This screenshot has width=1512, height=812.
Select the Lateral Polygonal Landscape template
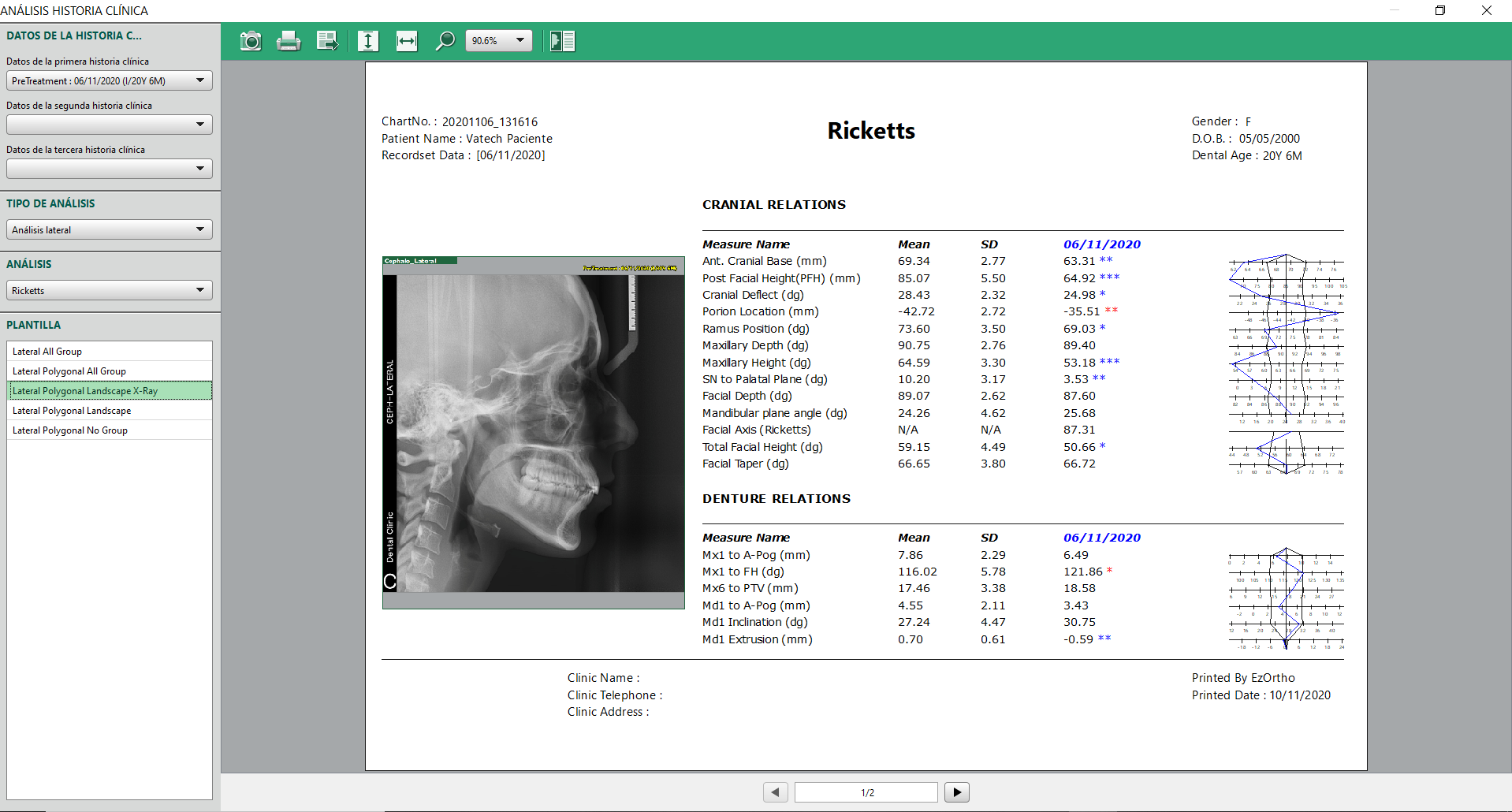coord(110,411)
